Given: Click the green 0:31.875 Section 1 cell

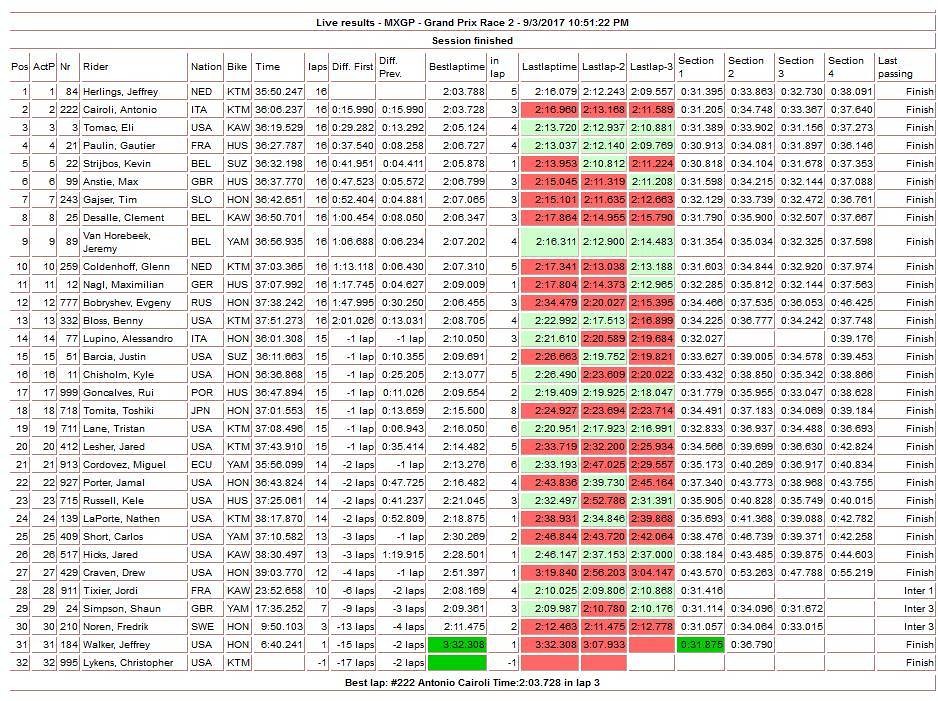Looking at the screenshot, I should click(x=699, y=645).
